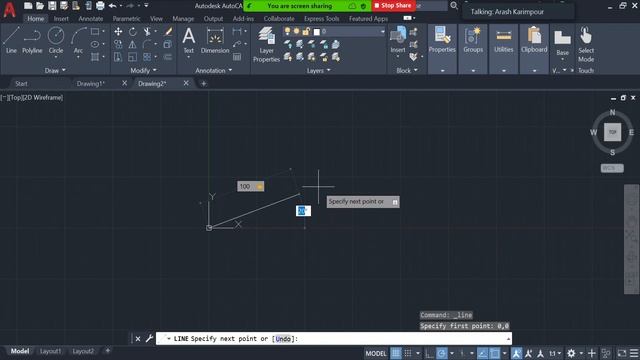Click the Explode tool icon

click(x=168, y=44)
